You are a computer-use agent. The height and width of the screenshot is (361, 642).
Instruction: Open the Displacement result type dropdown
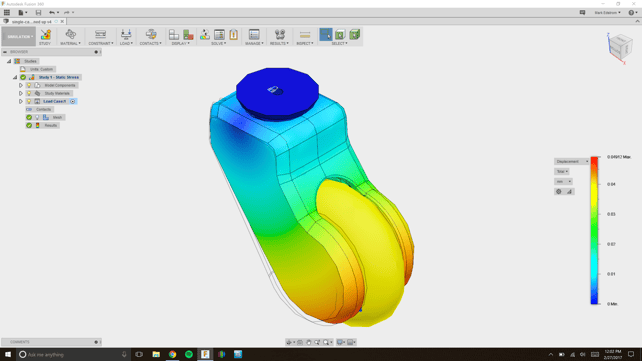point(572,161)
